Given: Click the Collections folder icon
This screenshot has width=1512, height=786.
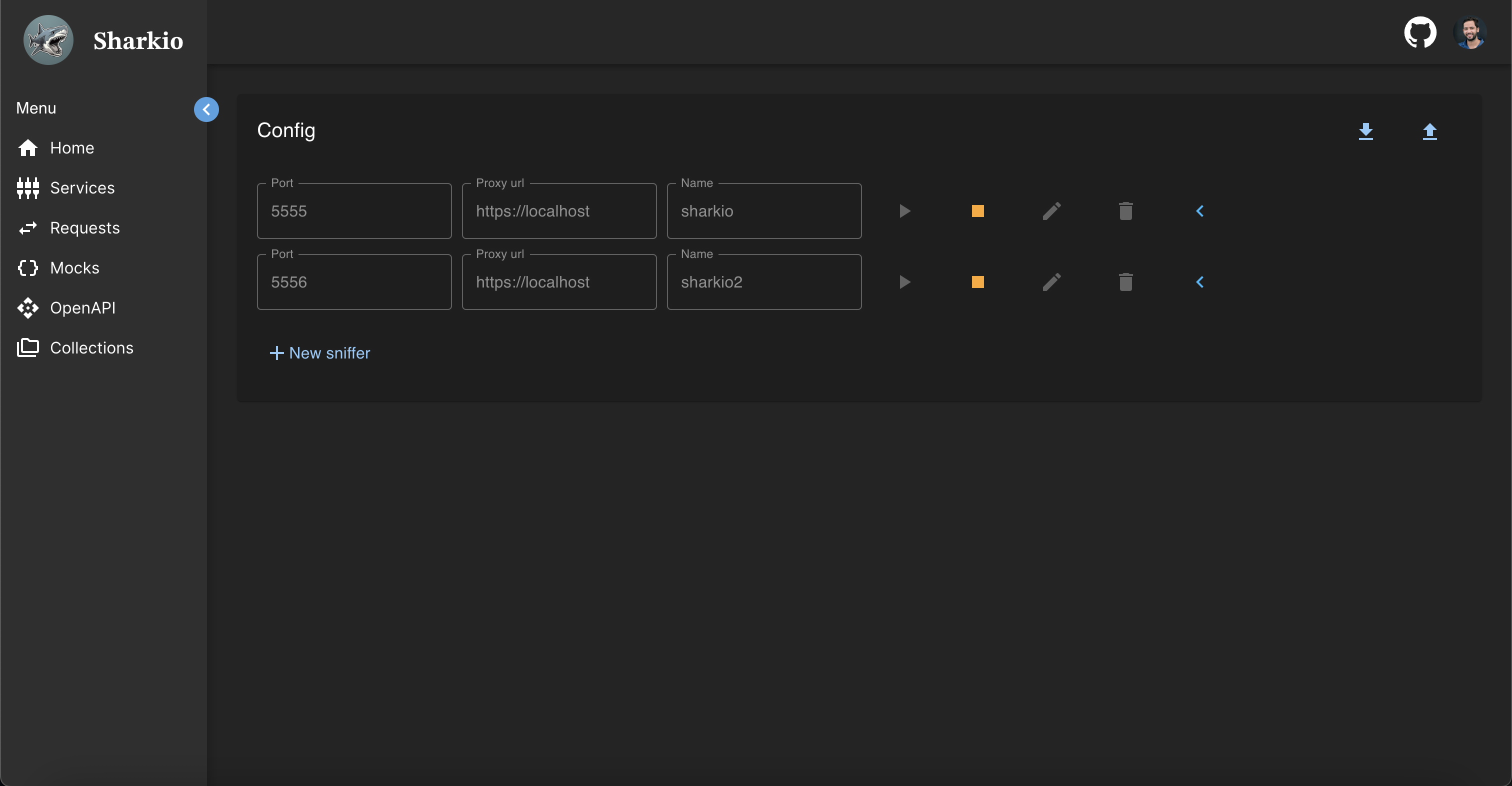Looking at the screenshot, I should pyautogui.click(x=28, y=347).
